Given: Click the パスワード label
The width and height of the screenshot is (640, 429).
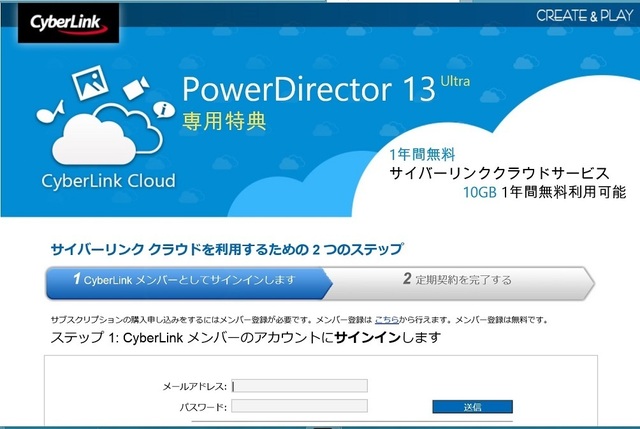Looking at the screenshot, I should (x=203, y=407).
